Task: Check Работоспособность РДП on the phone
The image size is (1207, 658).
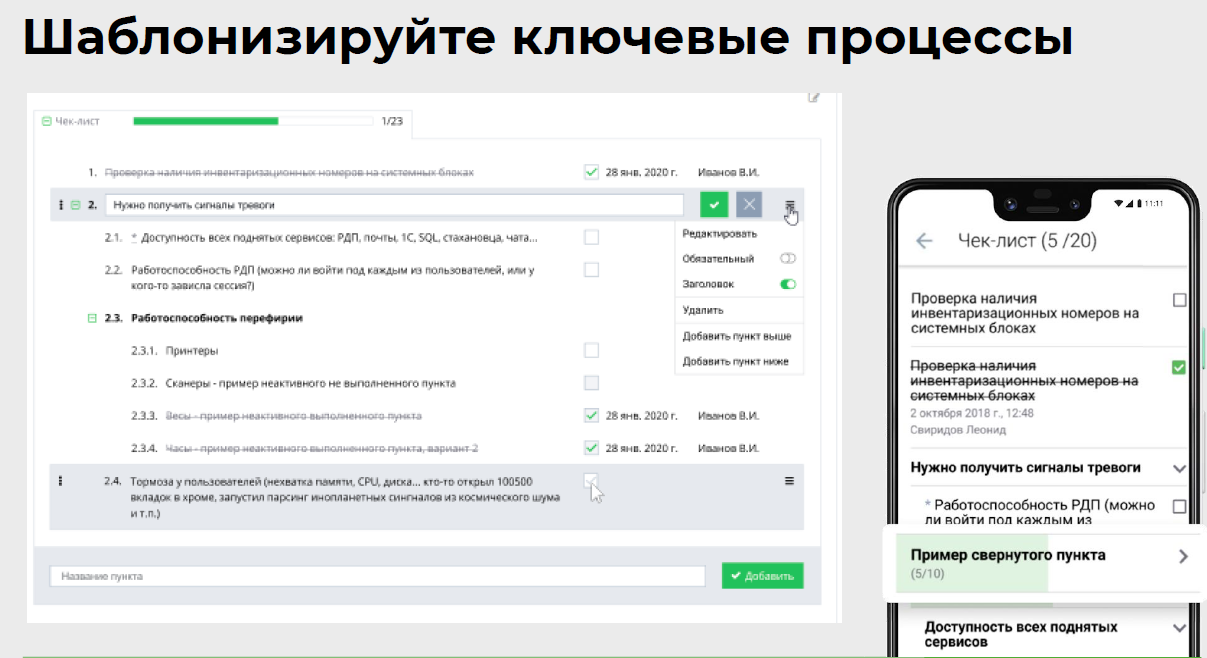Action: 1179,506
